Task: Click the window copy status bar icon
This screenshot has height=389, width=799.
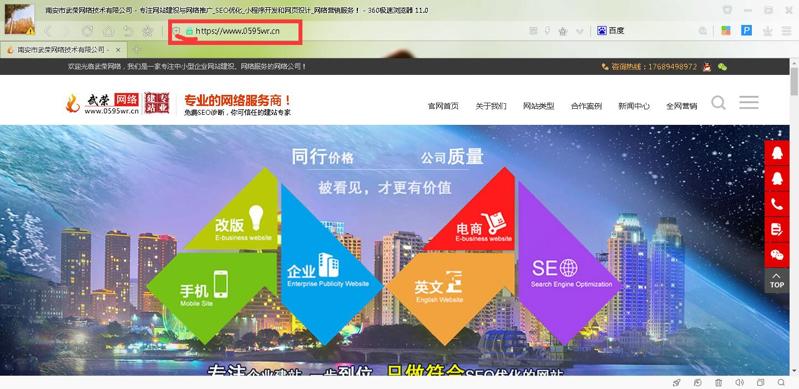Action: [x=760, y=382]
